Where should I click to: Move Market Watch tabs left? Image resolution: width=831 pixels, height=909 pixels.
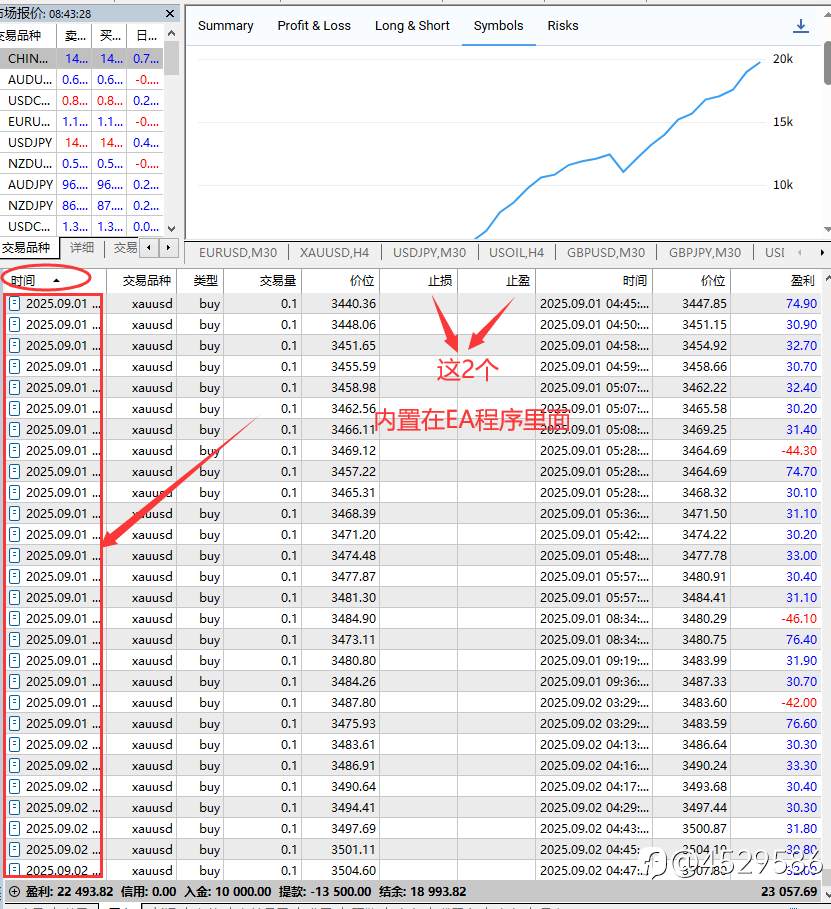[x=149, y=248]
